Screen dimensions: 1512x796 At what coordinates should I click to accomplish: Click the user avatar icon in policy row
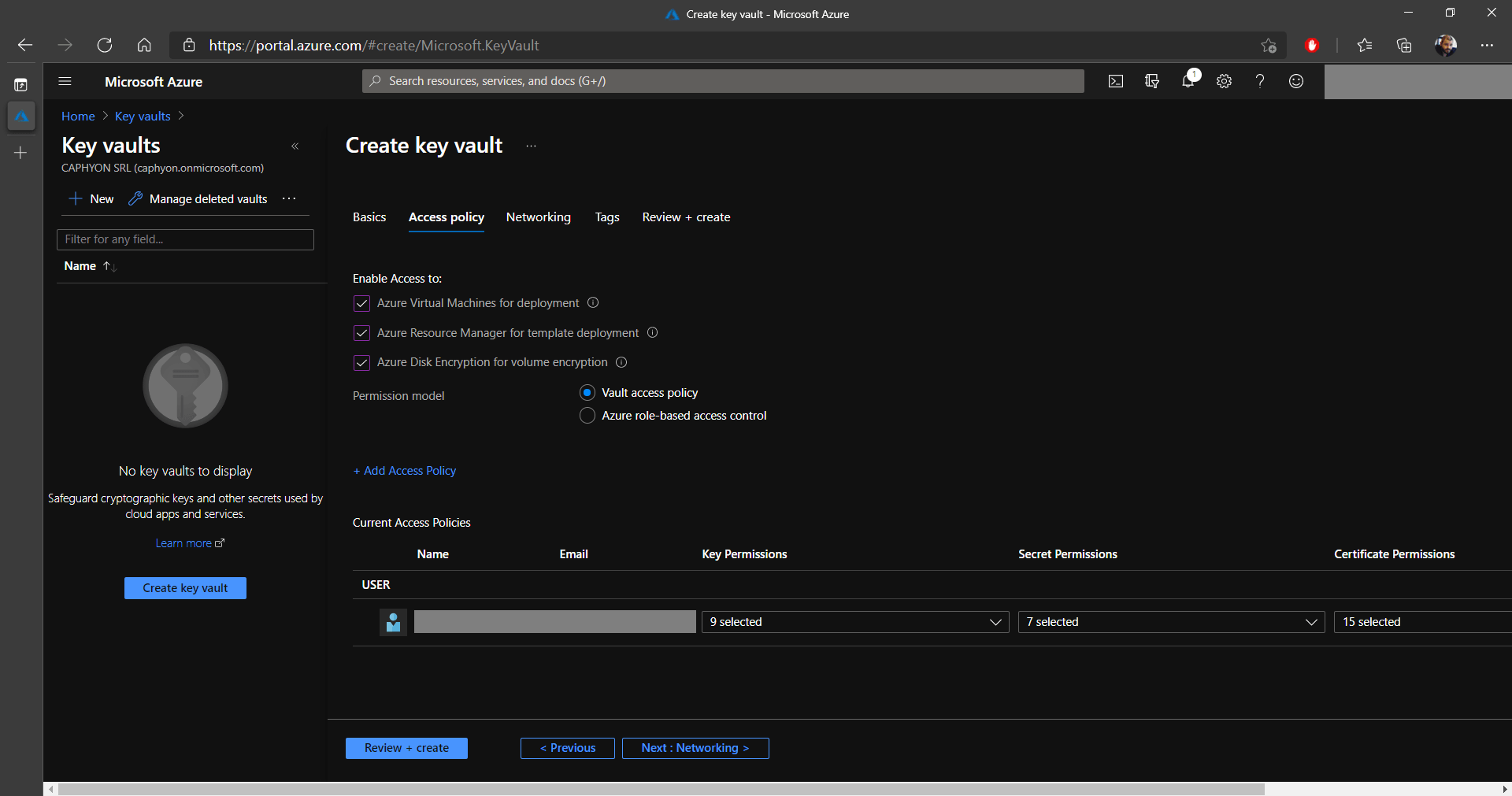click(x=393, y=622)
